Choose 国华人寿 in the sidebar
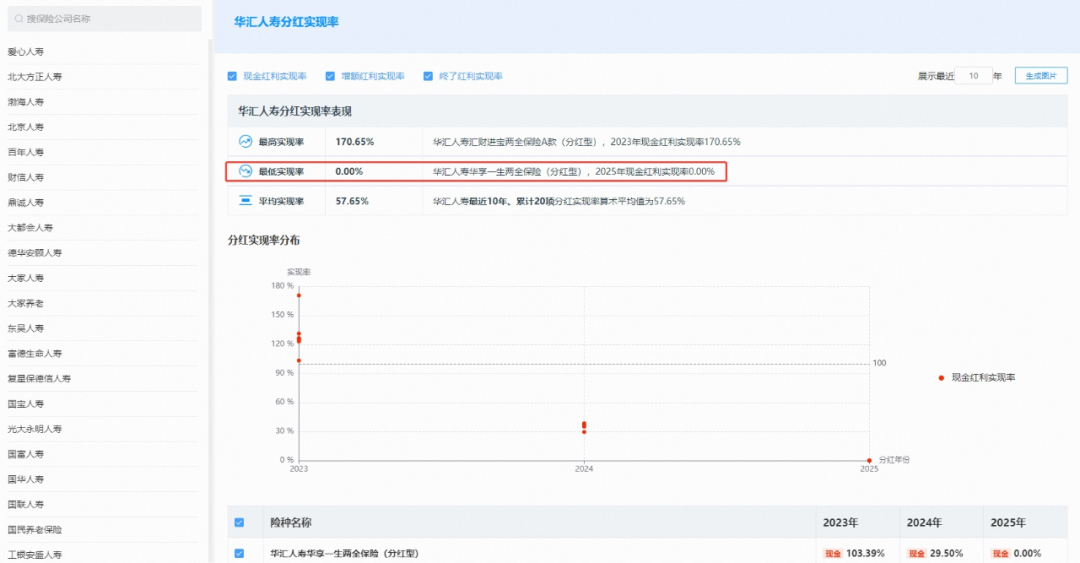Image resolution: width=1080 pixels, height=563 pixels. point(25,479)
